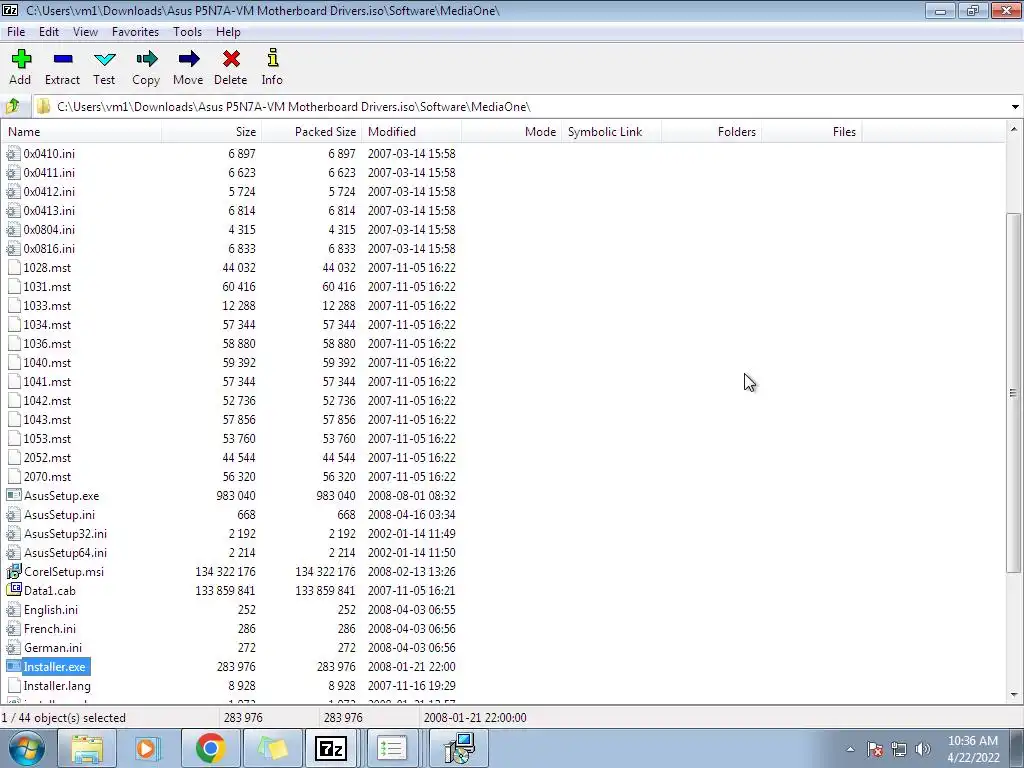The width and height of the screenshot is (1024, 768).
Task: Click the Installer.exe file icon
Action: pos(14,667)
